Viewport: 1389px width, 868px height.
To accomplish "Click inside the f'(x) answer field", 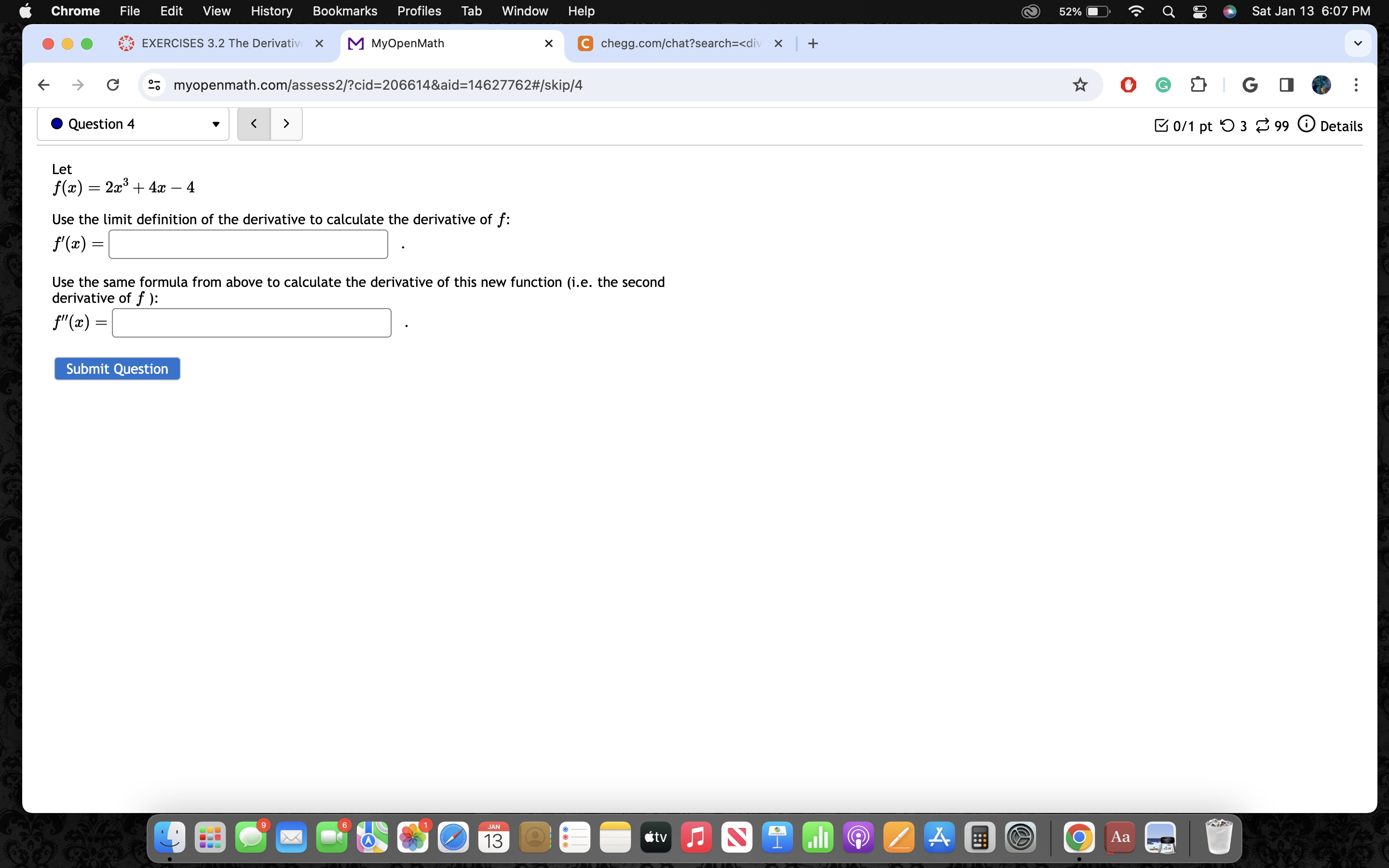I will [x=248, y=244].
